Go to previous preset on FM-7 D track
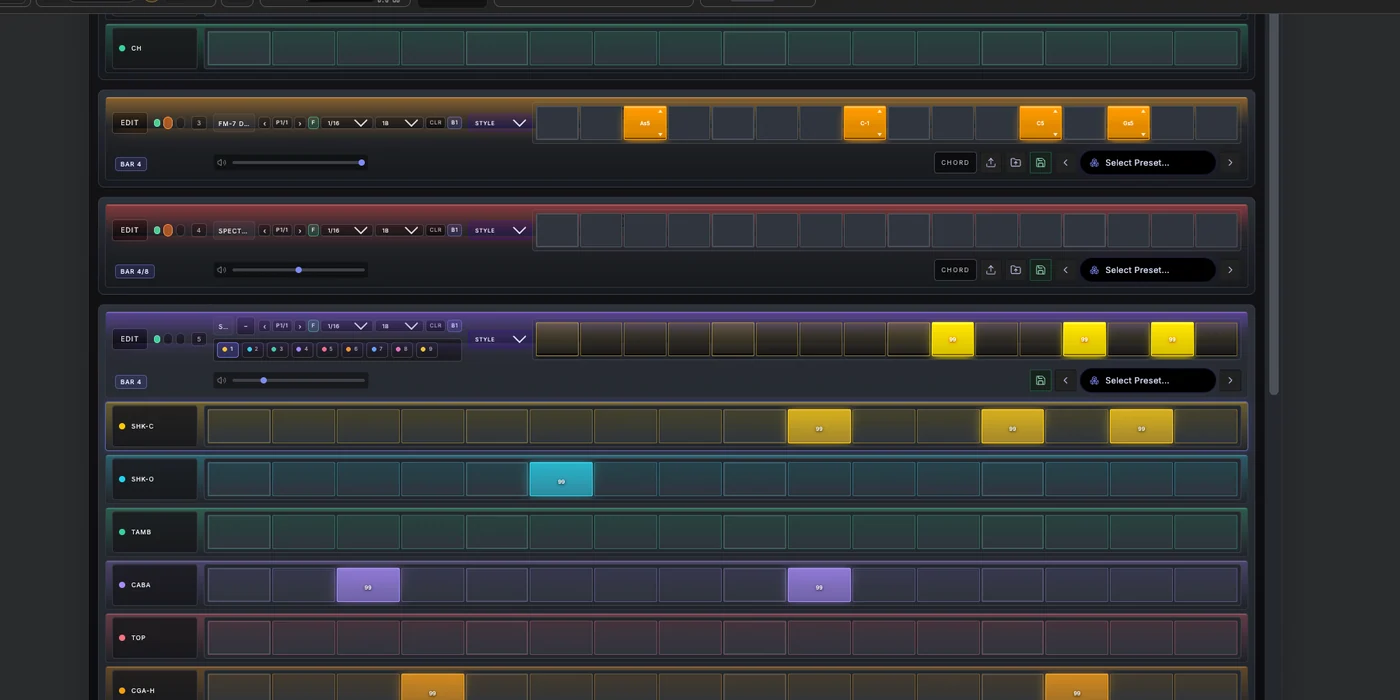Image resolution: width=1400 pixels, height=700 pixels. point(1065,163)
